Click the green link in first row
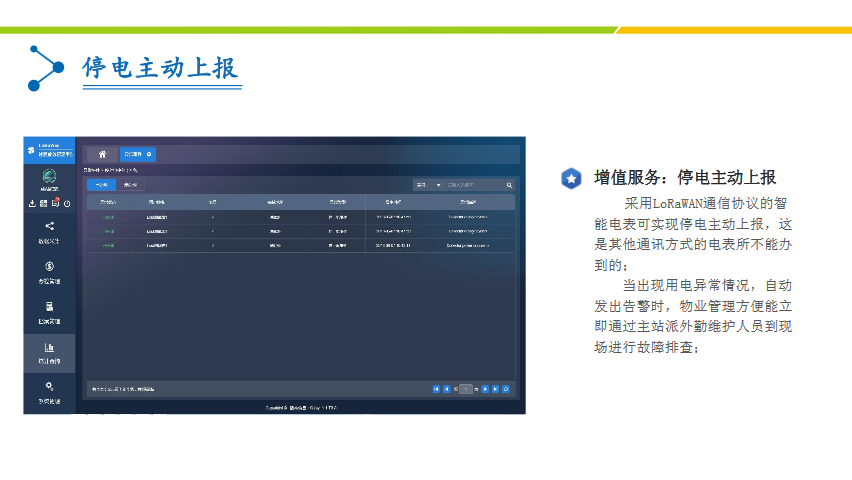The image size is (852, 480). click(x=107, y=216)
